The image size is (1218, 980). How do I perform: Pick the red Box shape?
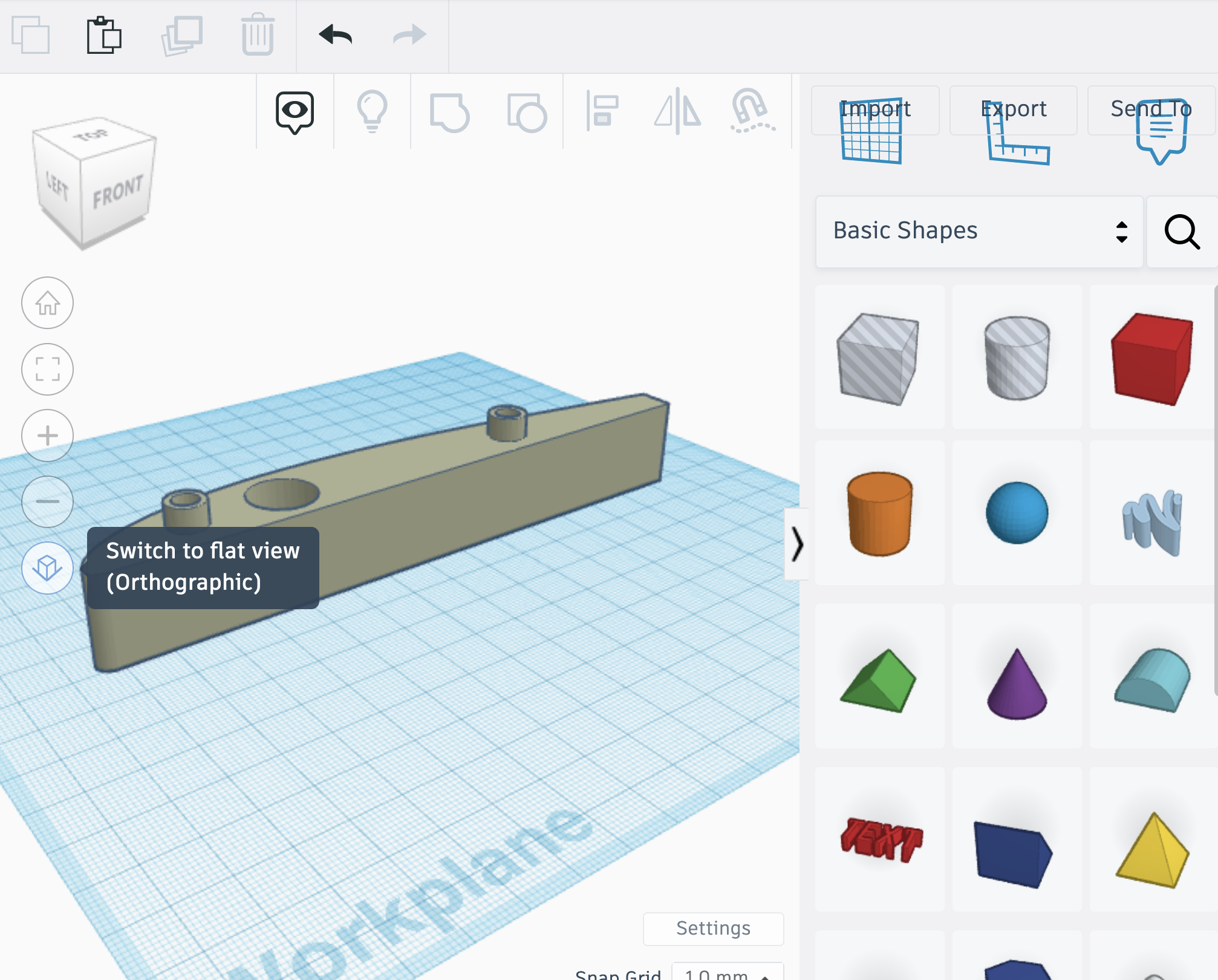tap(1153, 358)
